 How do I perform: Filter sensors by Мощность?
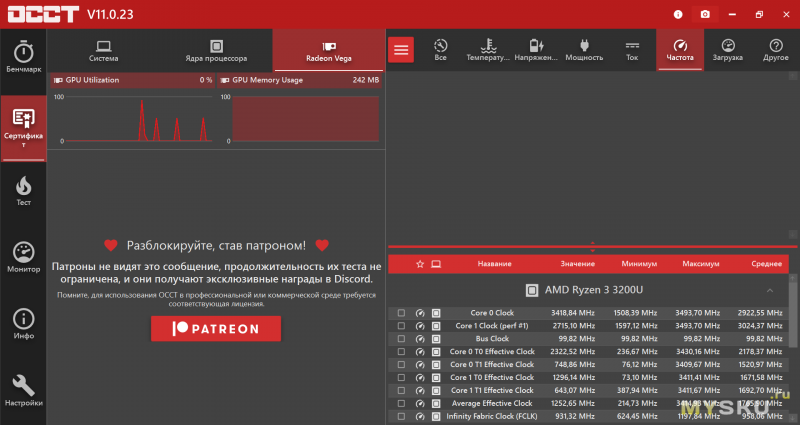click(584, 50)
